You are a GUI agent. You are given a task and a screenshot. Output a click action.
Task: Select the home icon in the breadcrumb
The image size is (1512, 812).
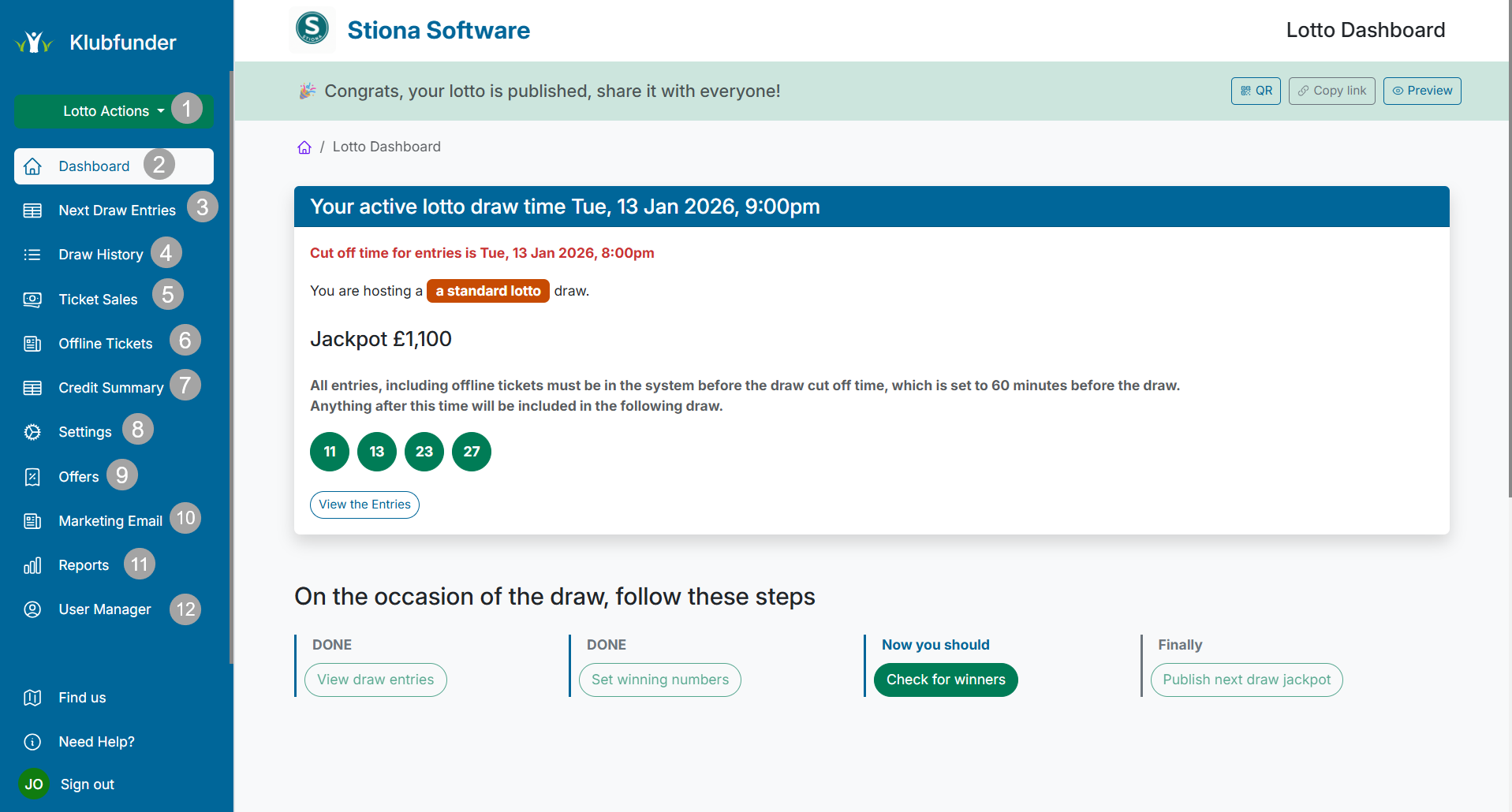pos(304,147)
